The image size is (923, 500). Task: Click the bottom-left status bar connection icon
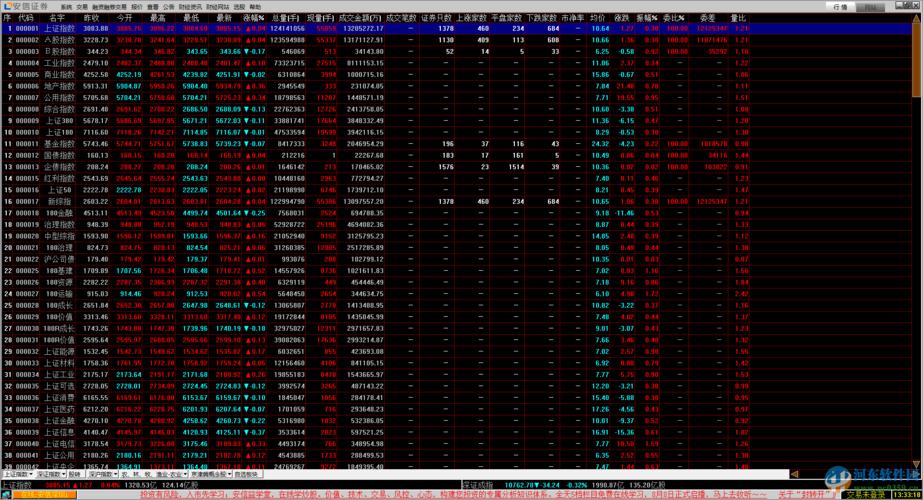pyautogui.click(x=5, y=495)
